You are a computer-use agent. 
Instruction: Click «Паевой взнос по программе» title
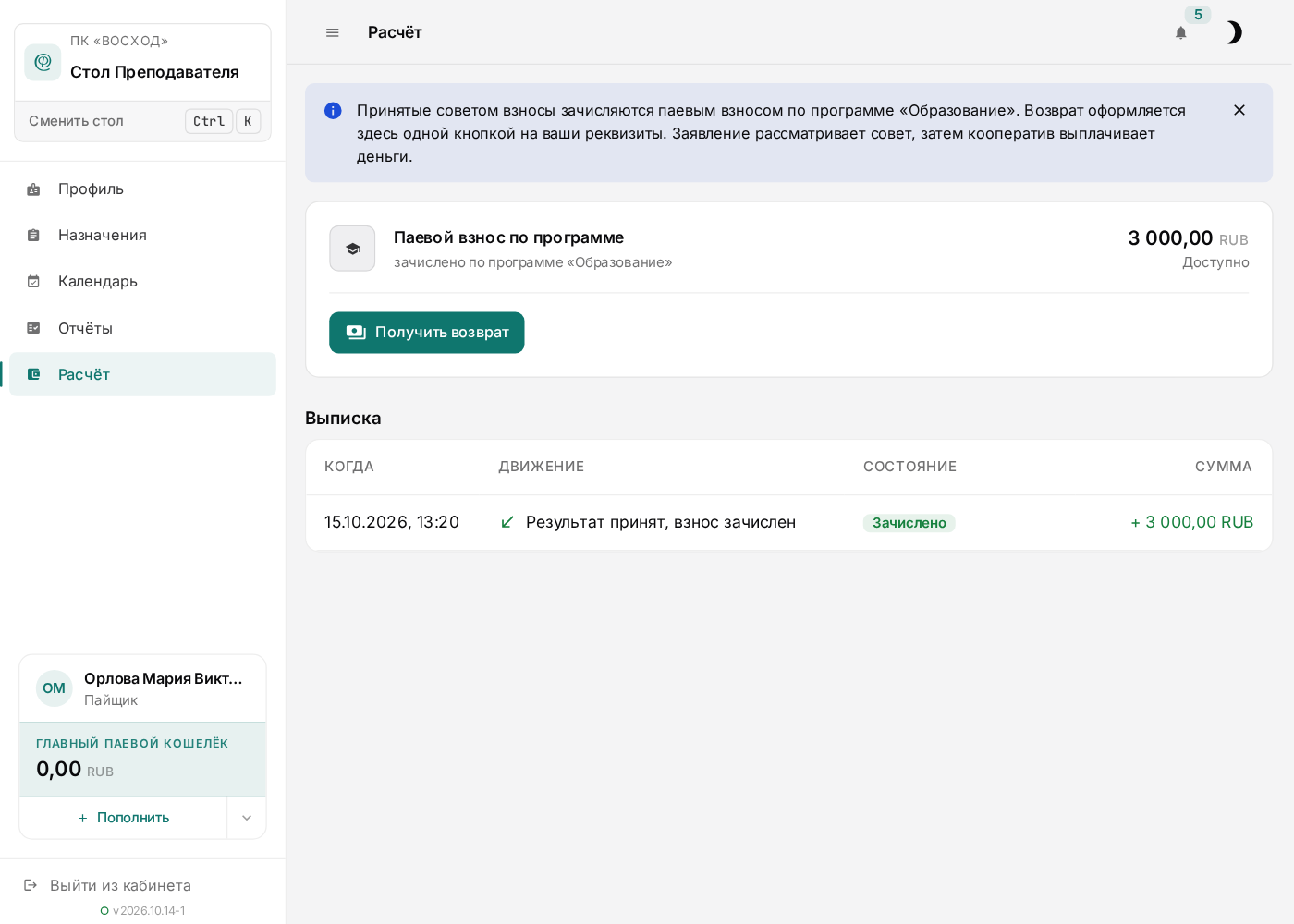pyautogui.click(x=508, y=237)
